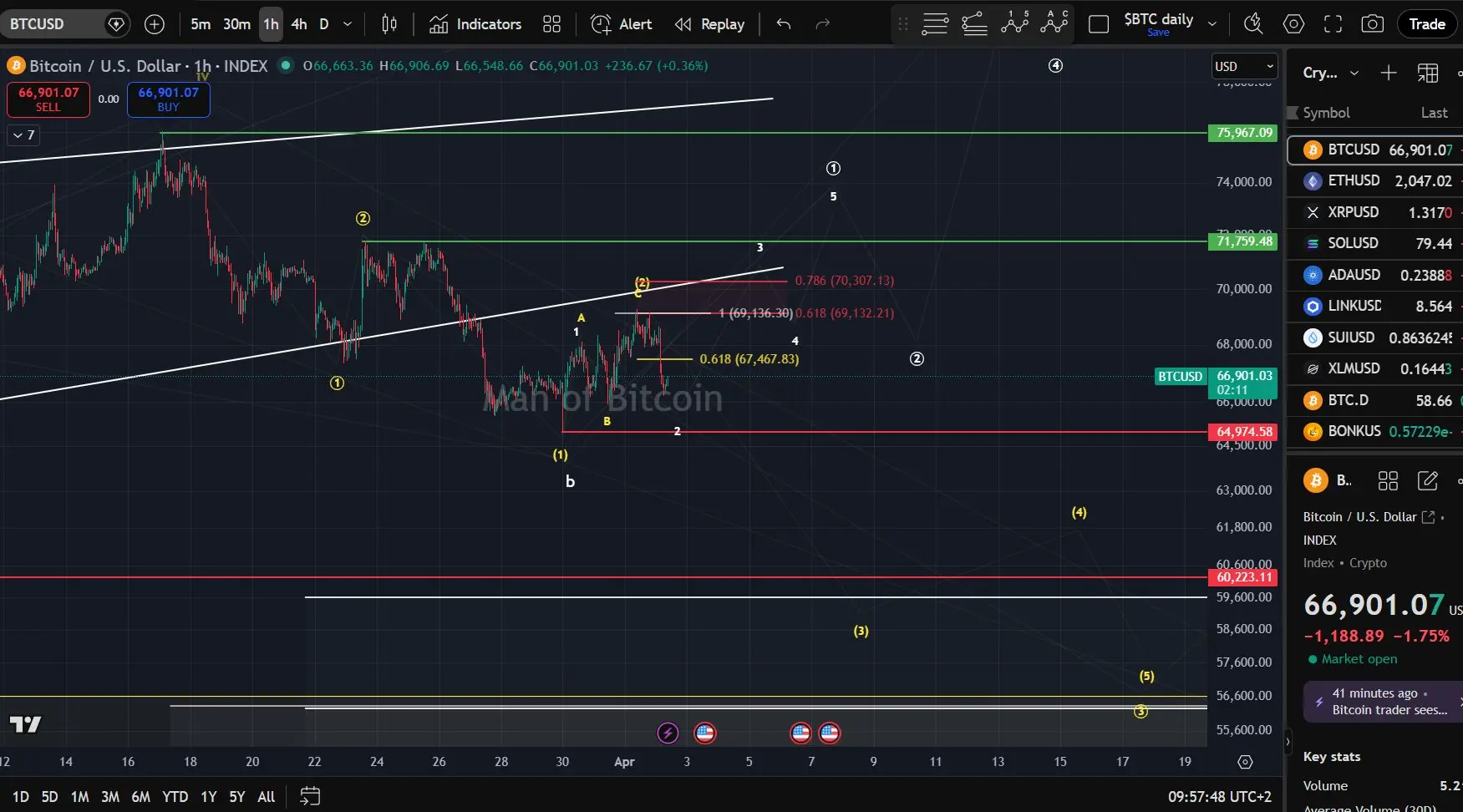Select XRPUSD in the watchlist

coord(1375,212)
